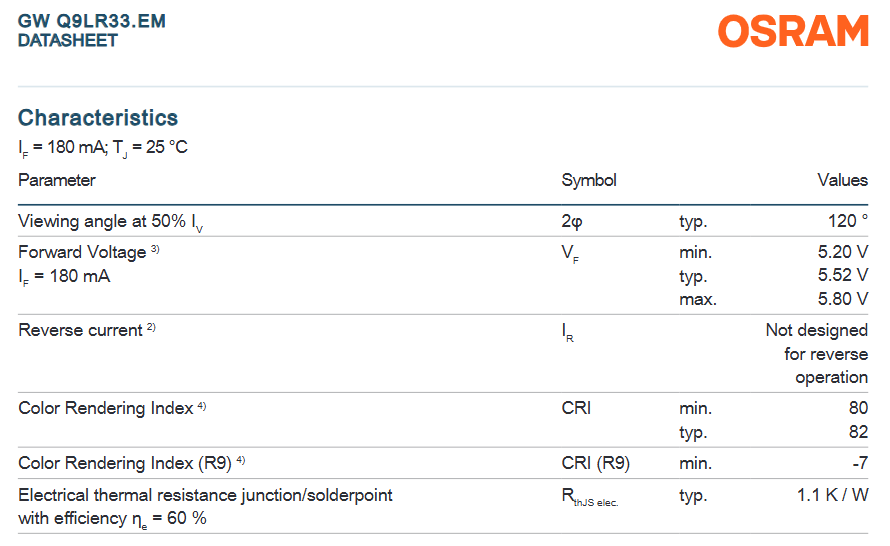Click the RthJS elec. symbol
The image size is (890, 546).
coord(590,497)
